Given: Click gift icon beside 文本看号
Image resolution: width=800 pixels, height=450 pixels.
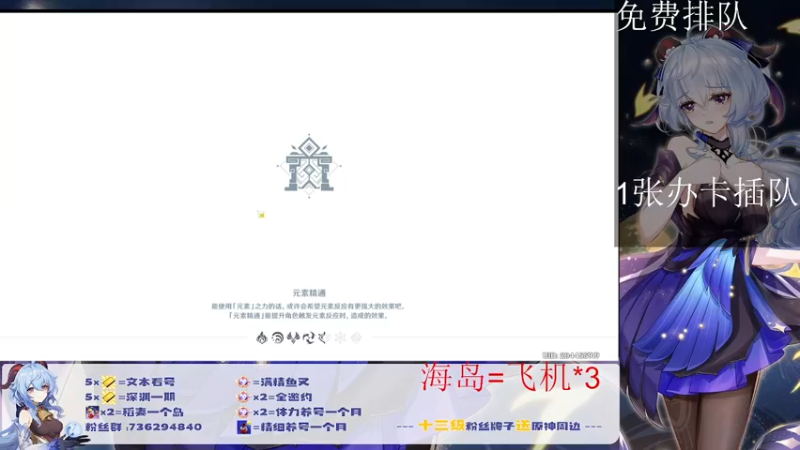Looking at the screenshot, I should click(109, 382).
